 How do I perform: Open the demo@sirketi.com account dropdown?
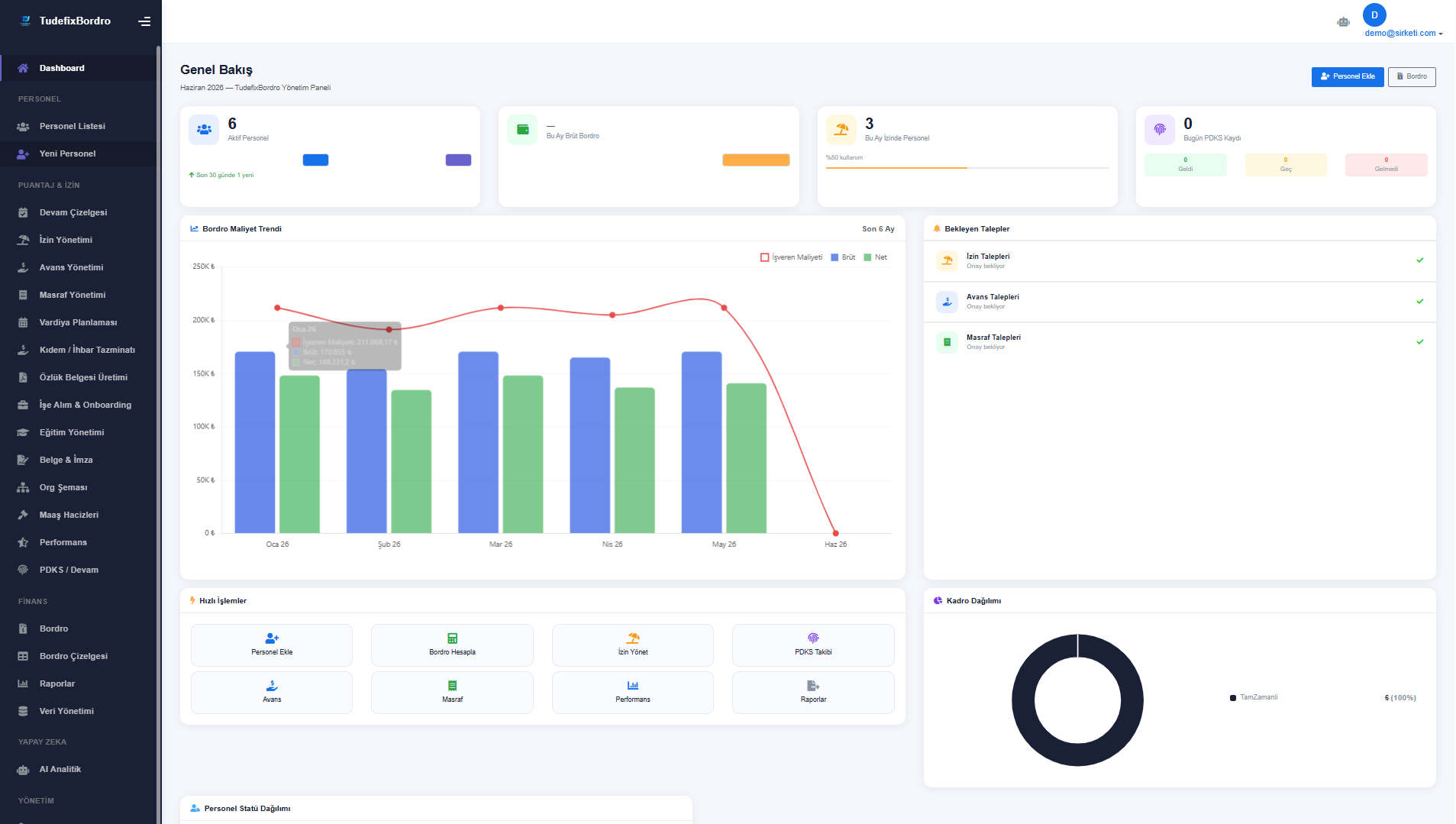[1403, 33]
